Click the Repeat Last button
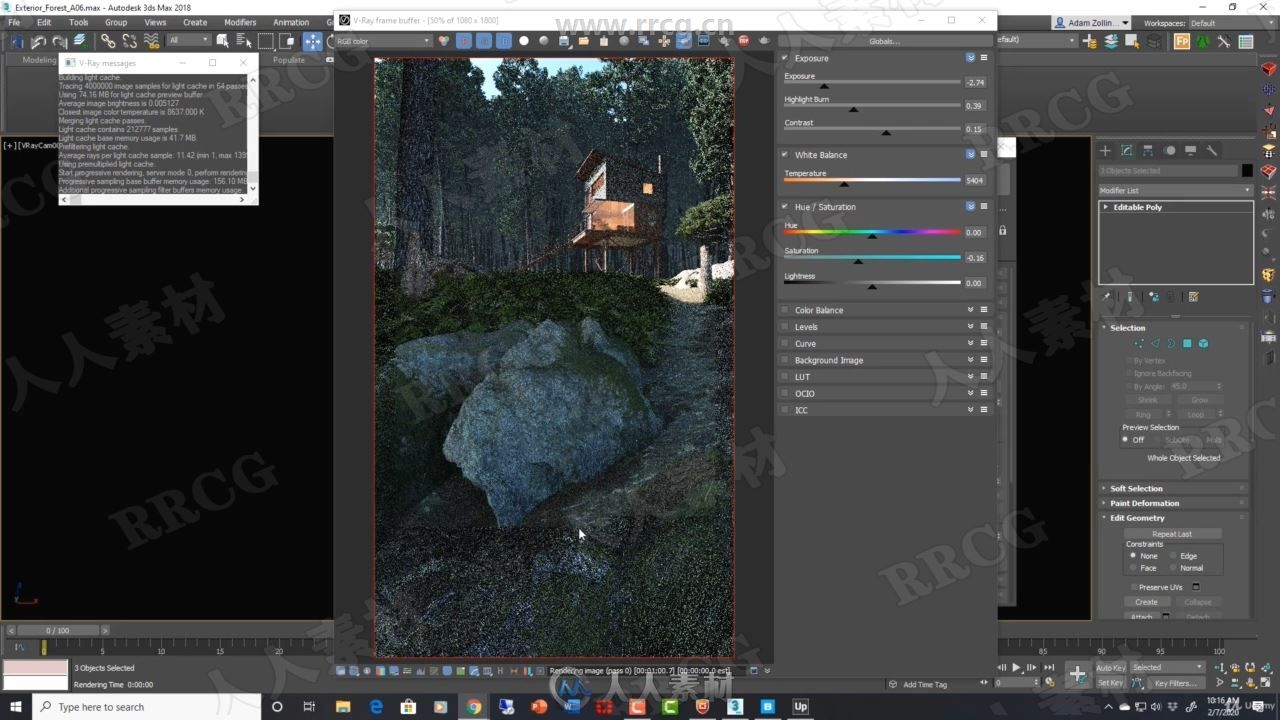 point(1172,534)
